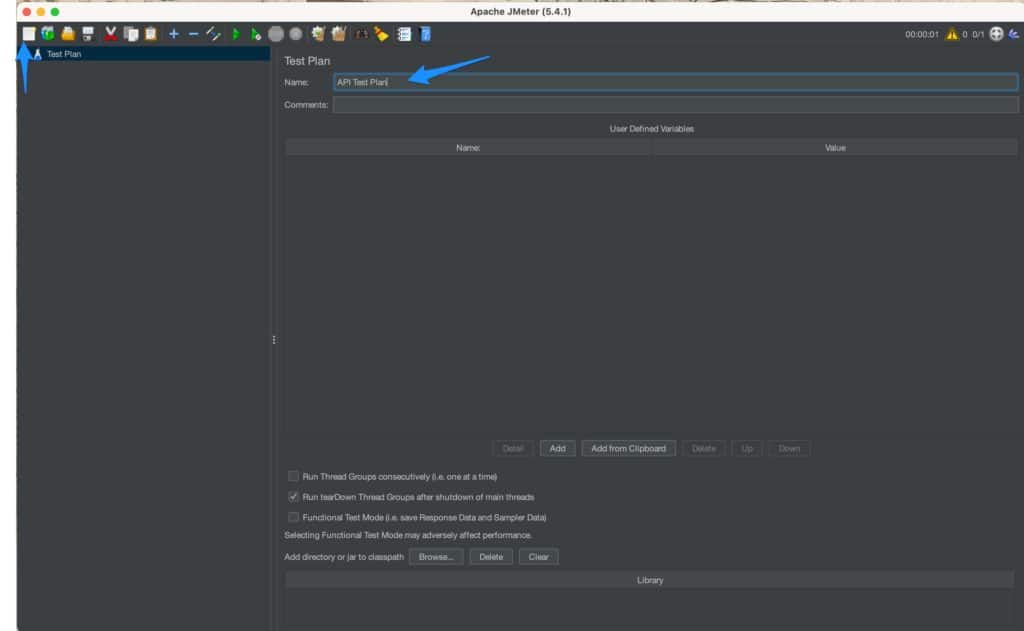This screenshot has height=631, width=1024.
Task: Click the feather icon at toolbar end
Action: pos(1014,34)
